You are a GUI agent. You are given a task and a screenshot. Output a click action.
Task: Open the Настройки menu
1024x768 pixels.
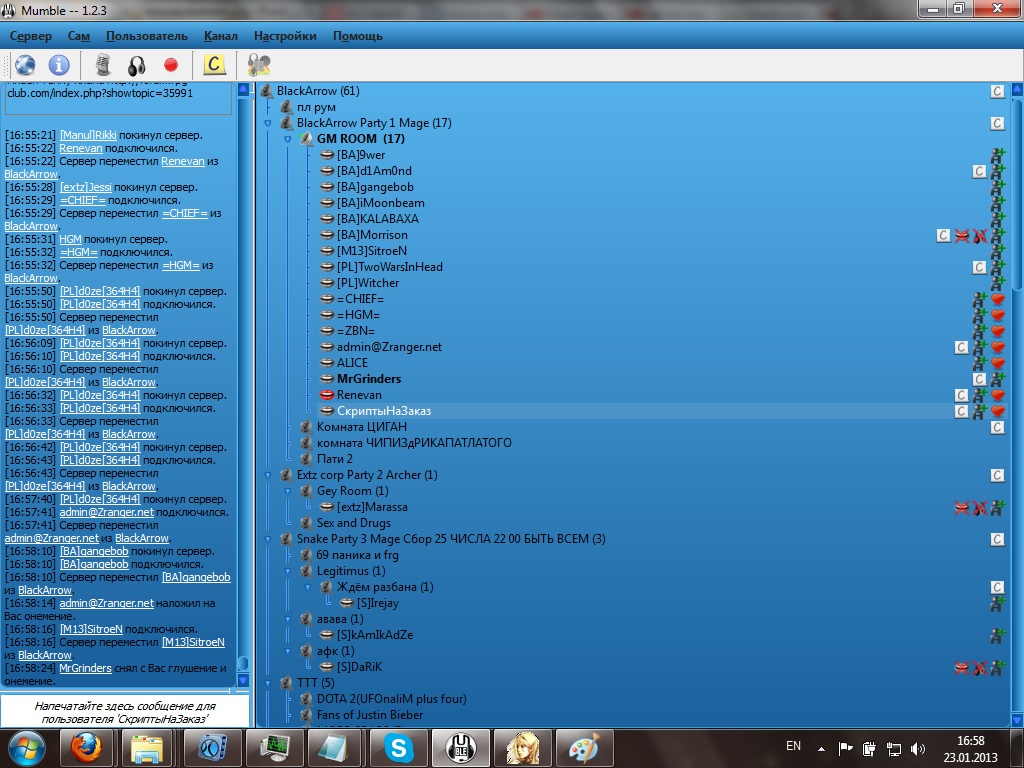tap(285, 36)
